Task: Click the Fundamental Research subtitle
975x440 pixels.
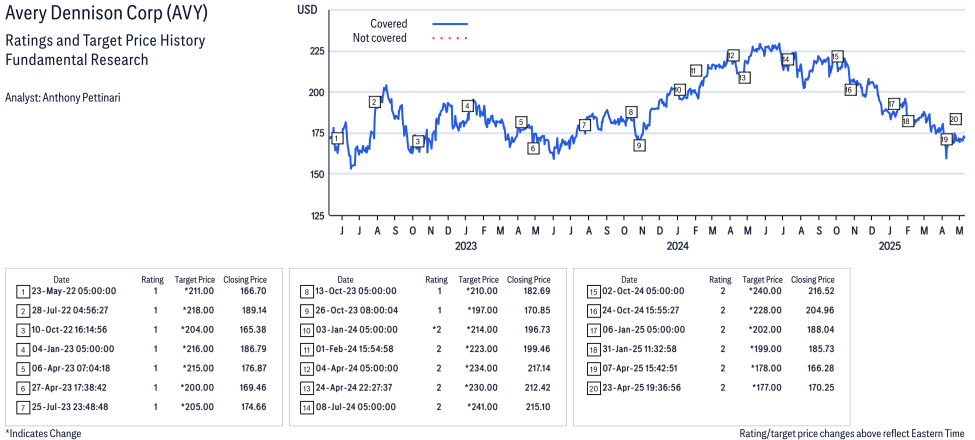Action: 76,60
